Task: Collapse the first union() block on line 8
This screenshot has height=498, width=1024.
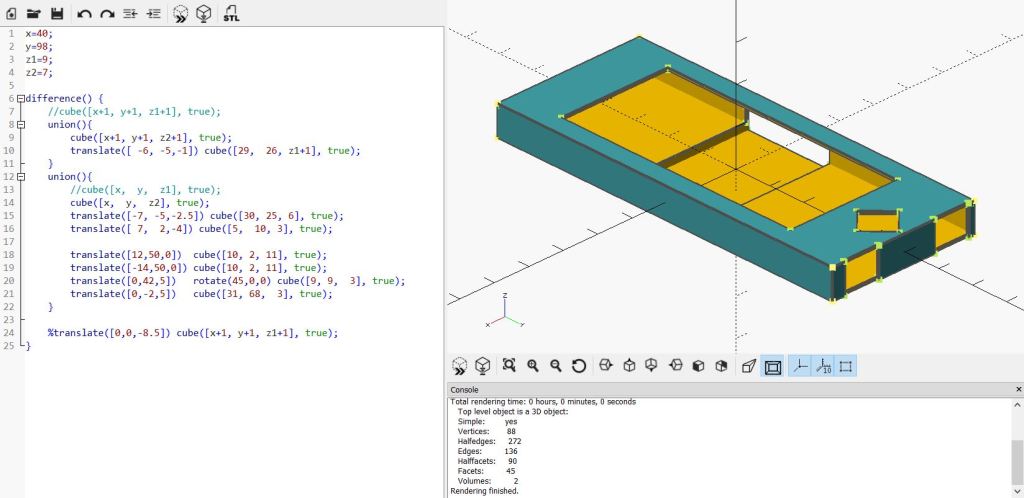Action: click(x=21, y=125)
